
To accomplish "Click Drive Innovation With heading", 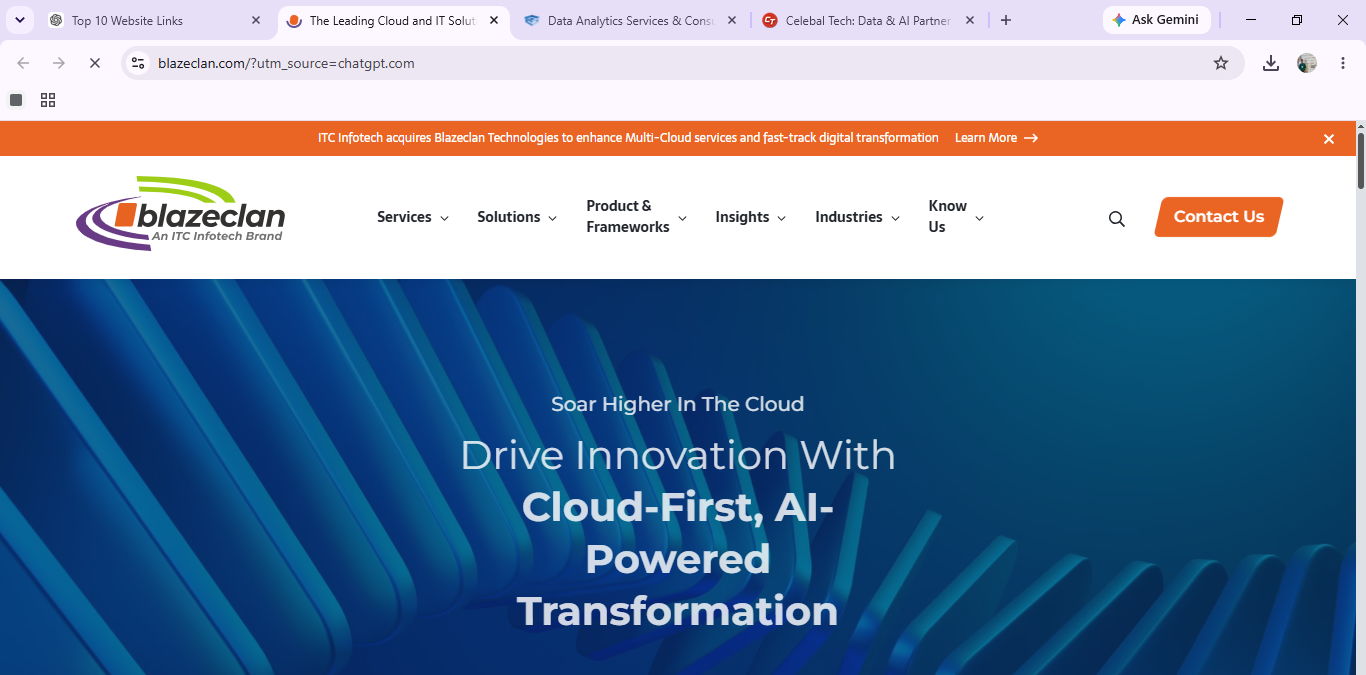I will pyautogui.click(x=678, y=456).
